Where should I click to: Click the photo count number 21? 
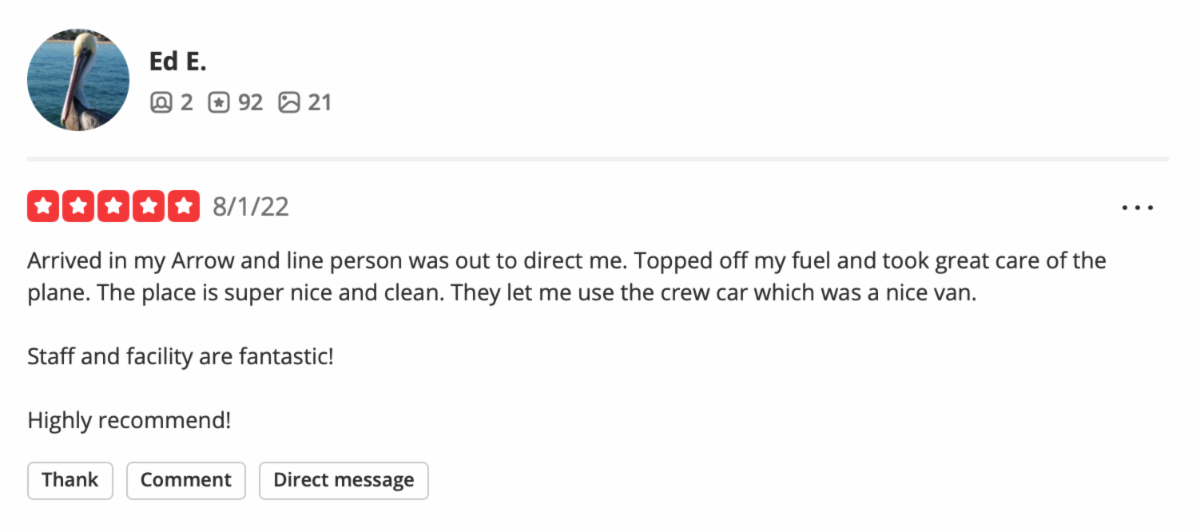[319, 102]
